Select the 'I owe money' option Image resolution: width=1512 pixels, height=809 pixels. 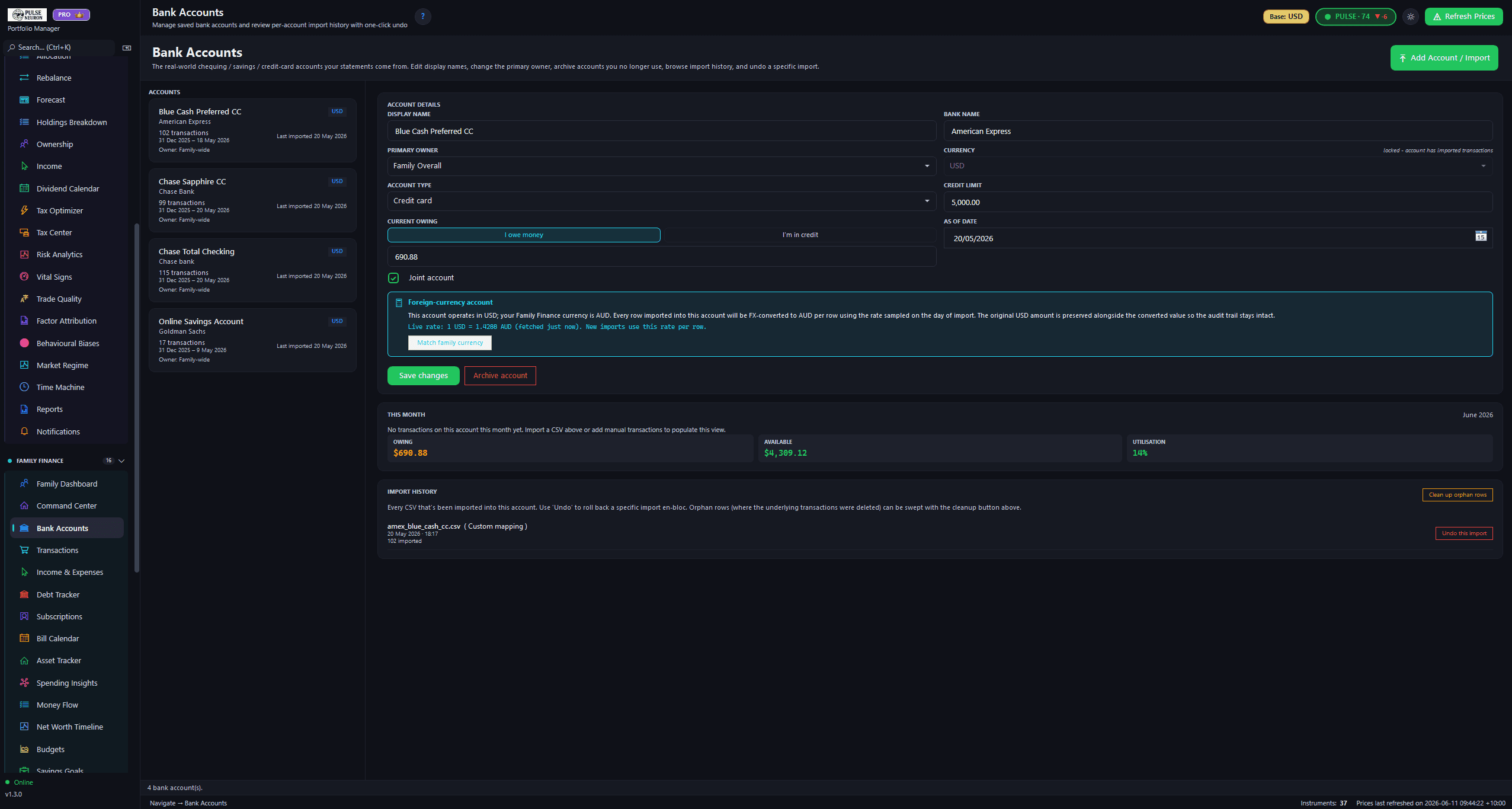point(524,235)
